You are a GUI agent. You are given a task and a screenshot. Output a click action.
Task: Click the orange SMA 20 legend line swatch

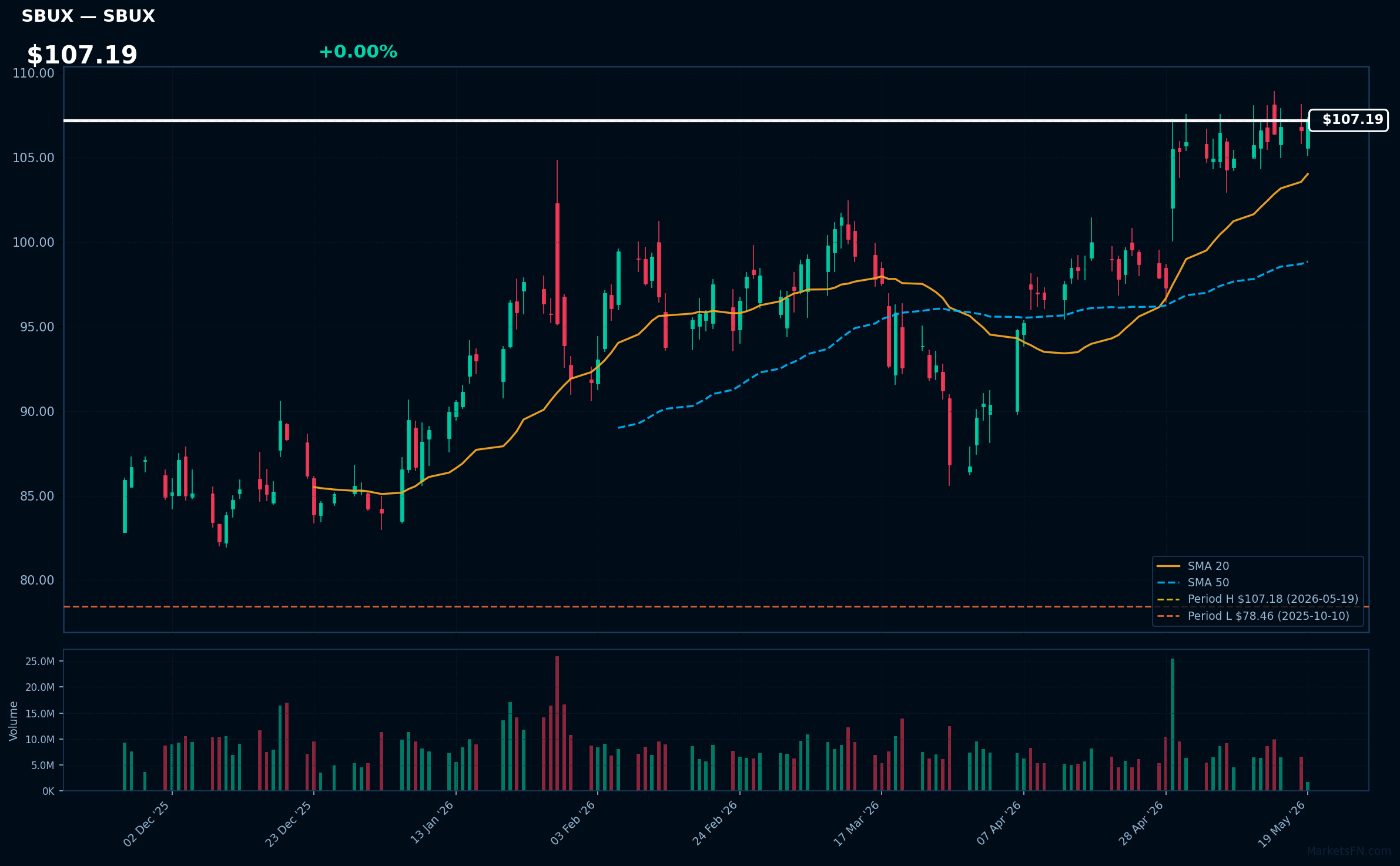1168,566
